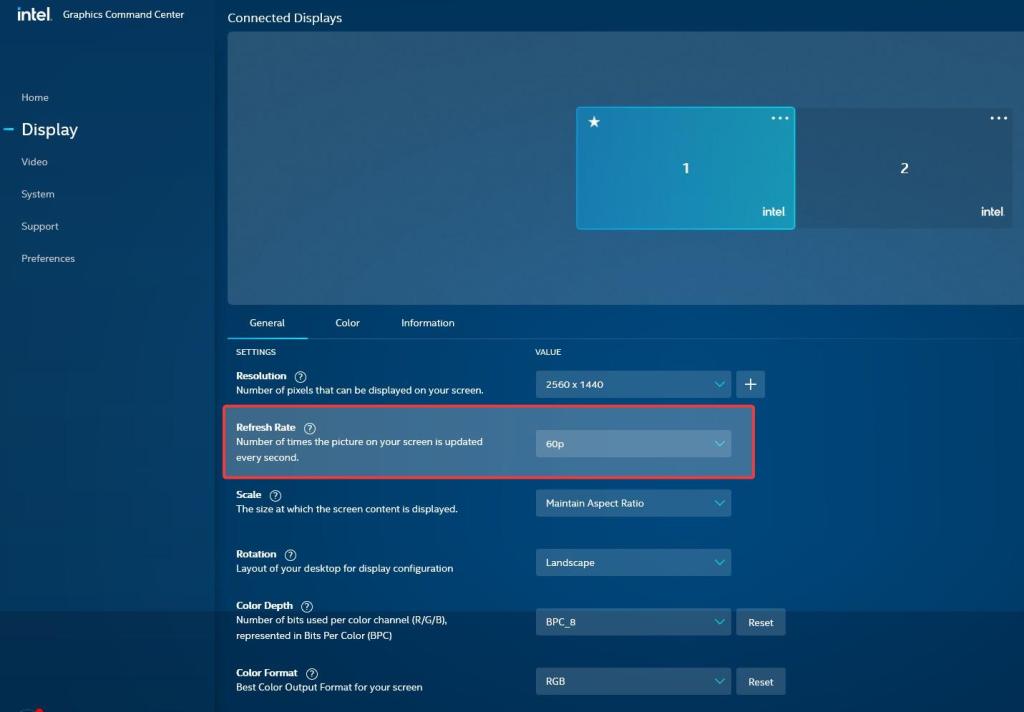Open the Scale help question mark
Image resolution: width=1024 pixels, height=712 pixels.
point(276,496)
